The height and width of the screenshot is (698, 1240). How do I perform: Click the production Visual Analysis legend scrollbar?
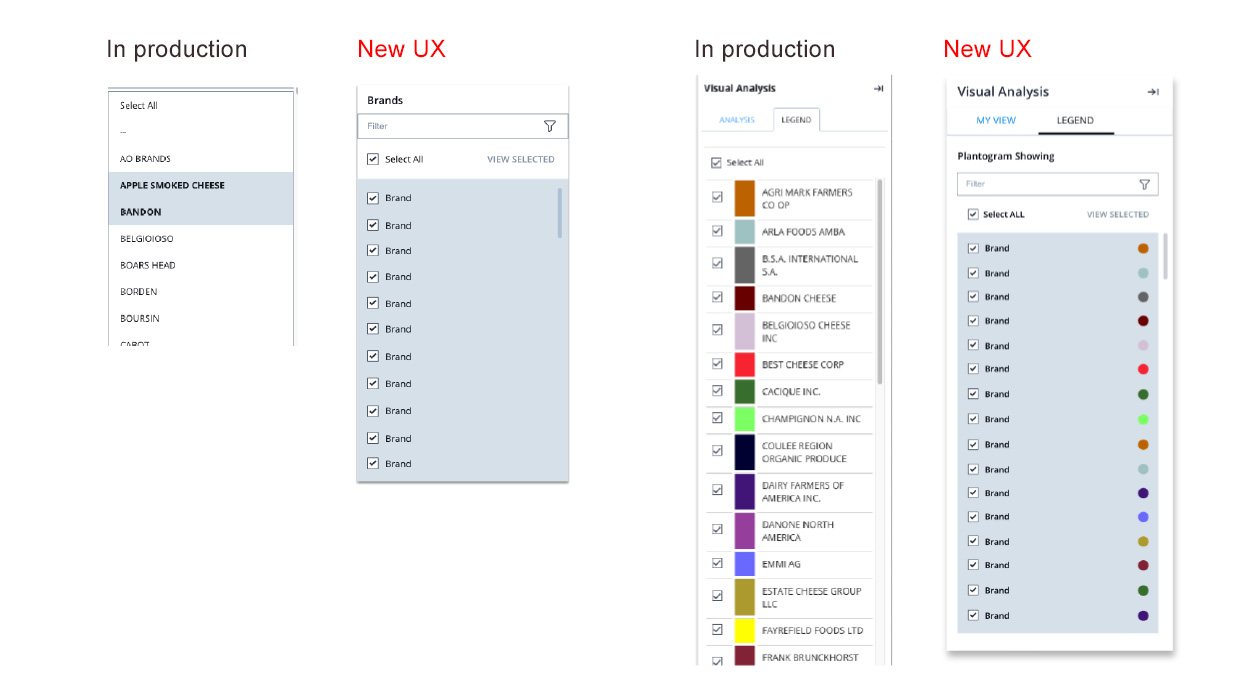(x=880, y=282)
